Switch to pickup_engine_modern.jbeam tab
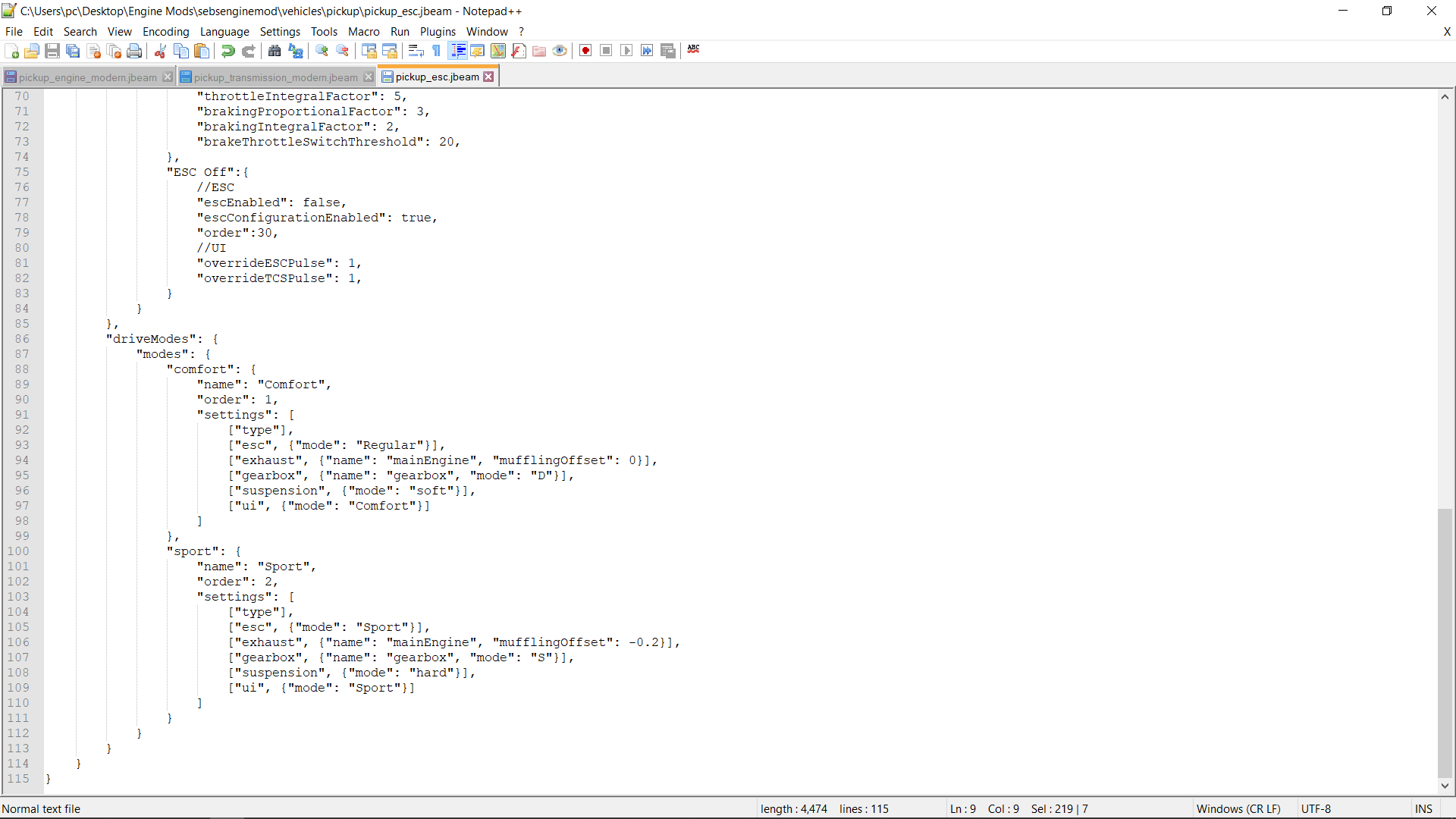Viewport: 1456px width, 819px height. pyautogui.click(x=87, y=77)
